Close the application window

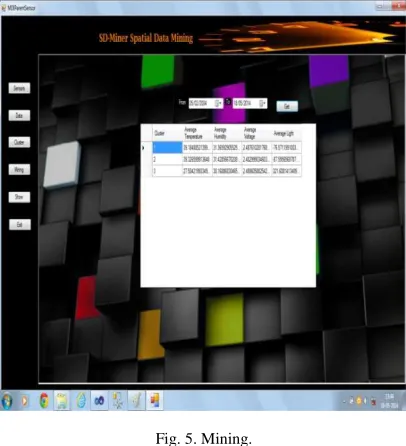(x=398, y=6)
